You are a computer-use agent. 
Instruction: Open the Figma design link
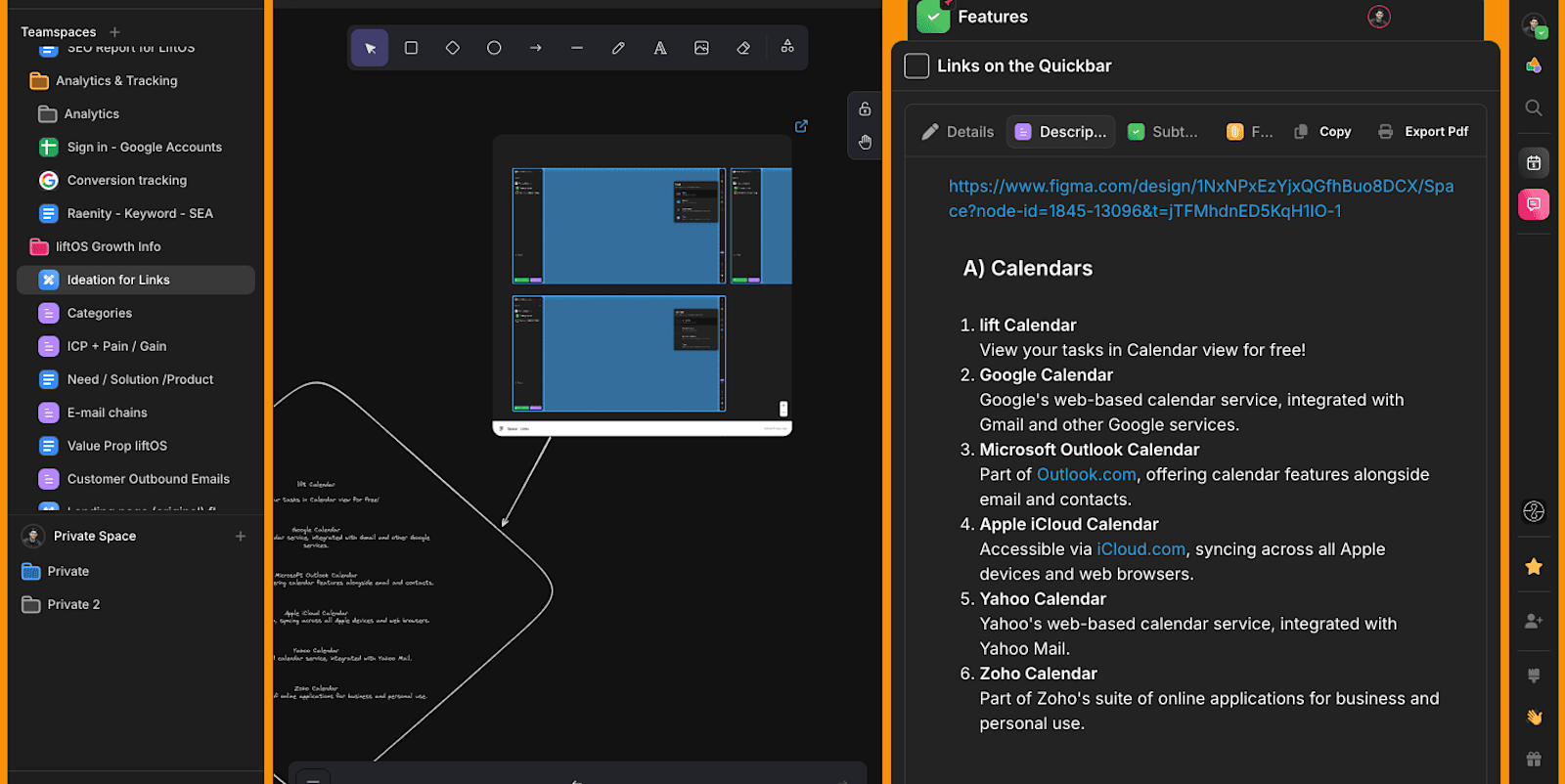1201,198
